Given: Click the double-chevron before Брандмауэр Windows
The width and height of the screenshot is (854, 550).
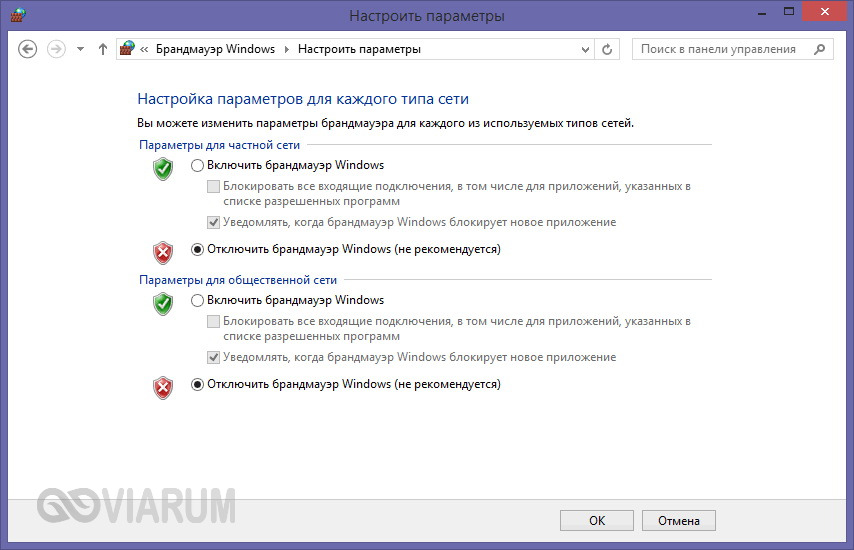Looking at the screenshot, I should [x=144, y=49].
